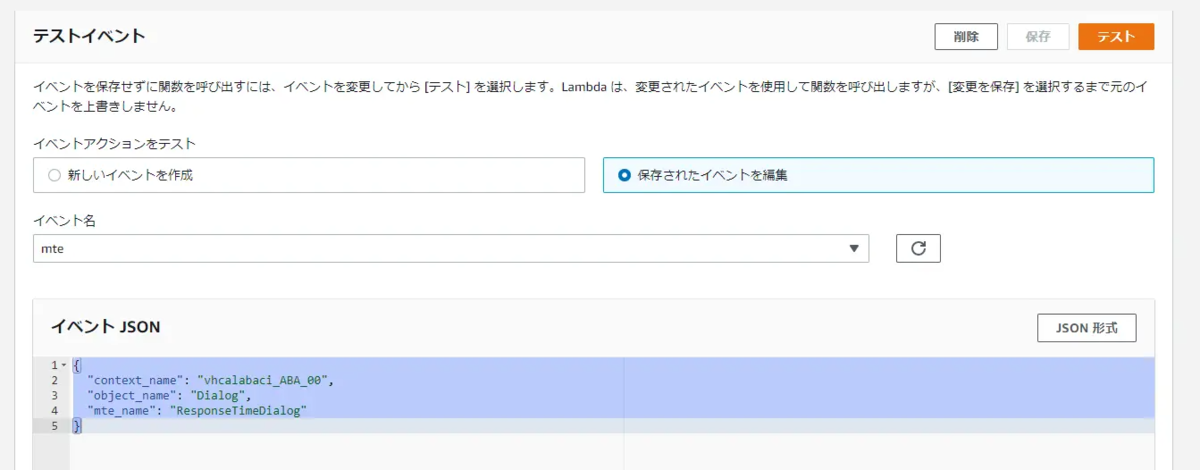Viewport: 1200px width, 470px height.
Task: Click the JSON 形式 button
Action: 1087,327
